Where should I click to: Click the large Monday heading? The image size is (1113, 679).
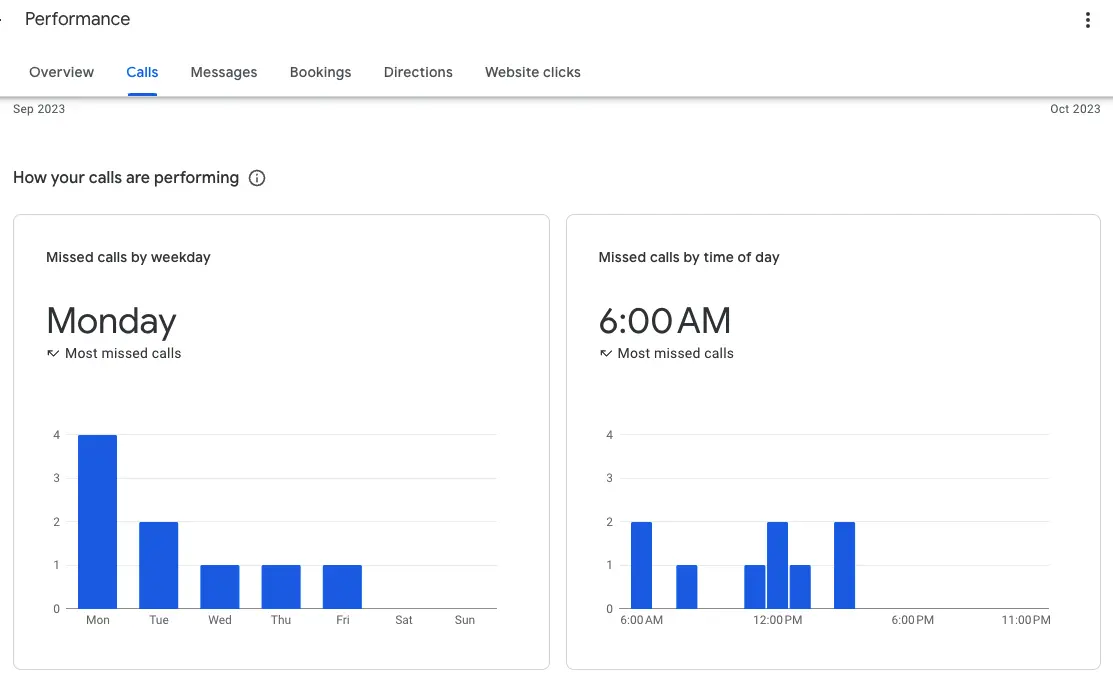coord(111,321)
